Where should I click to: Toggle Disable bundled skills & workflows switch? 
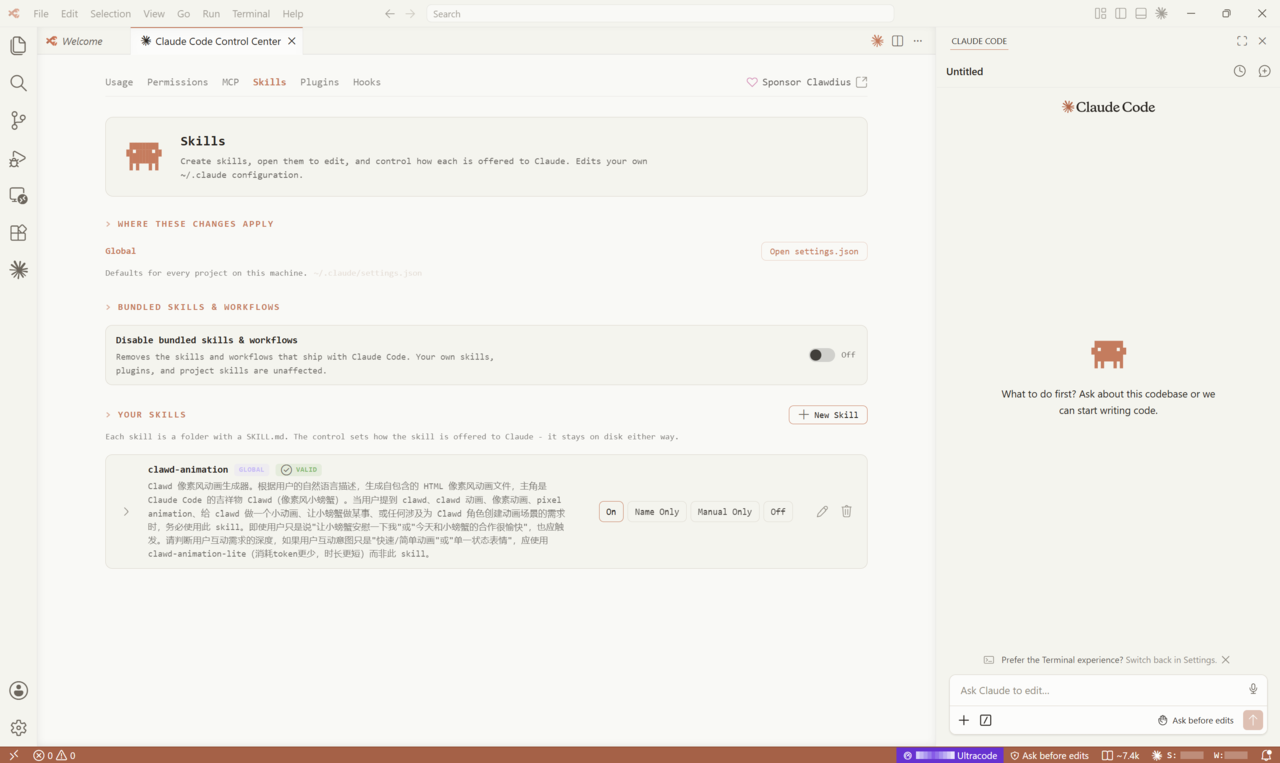(821, 355)
